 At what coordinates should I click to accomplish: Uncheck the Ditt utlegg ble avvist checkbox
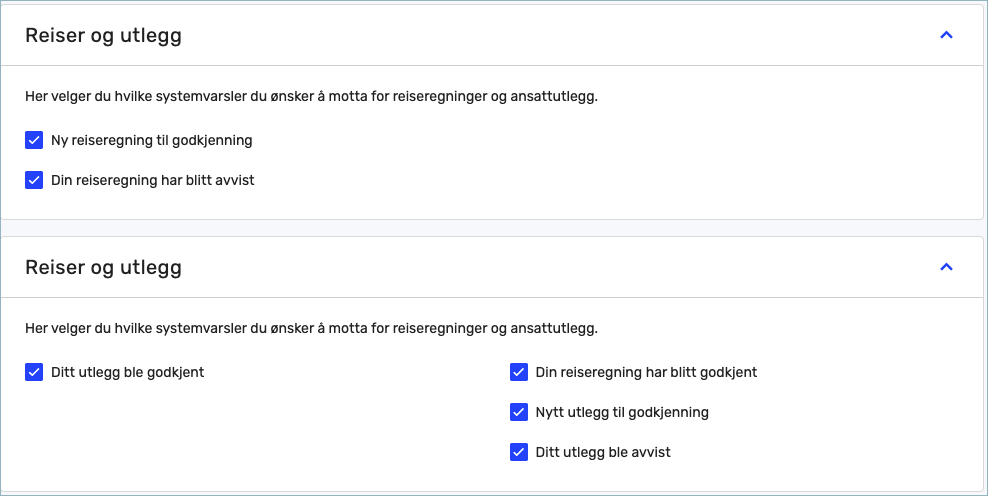[519, 452]
